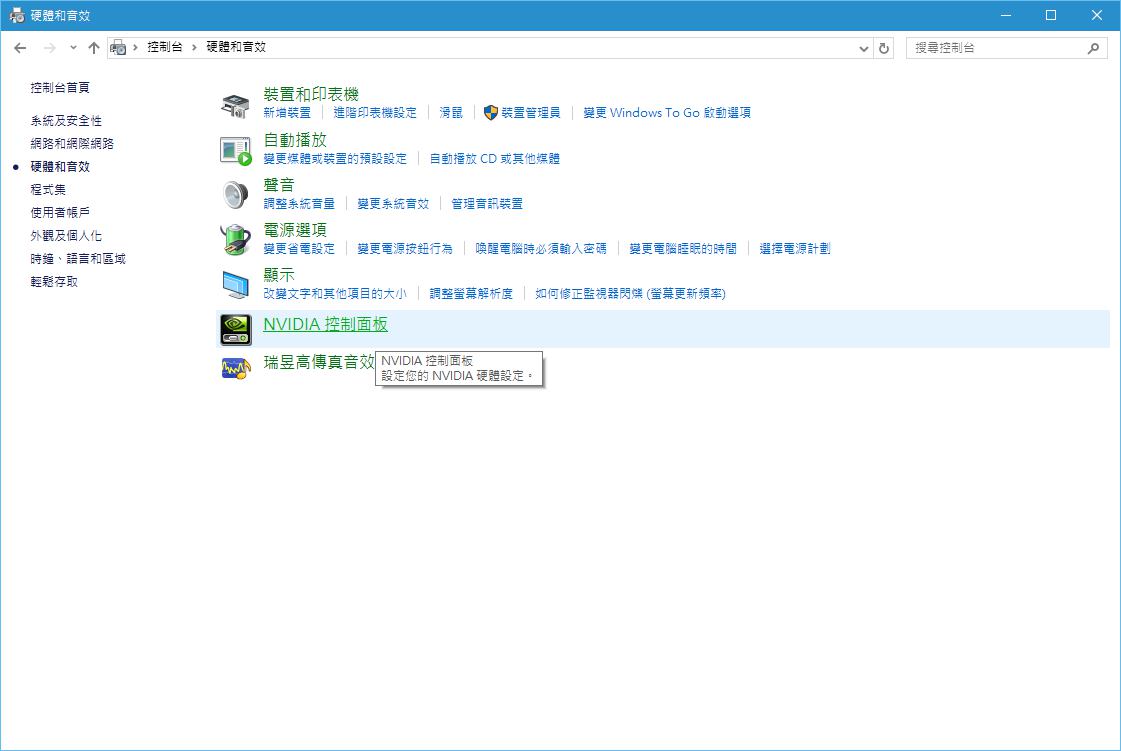Expand the address bar history dropdown
This screenshot has width=1121, height=751.
click(x=864, y=48)
